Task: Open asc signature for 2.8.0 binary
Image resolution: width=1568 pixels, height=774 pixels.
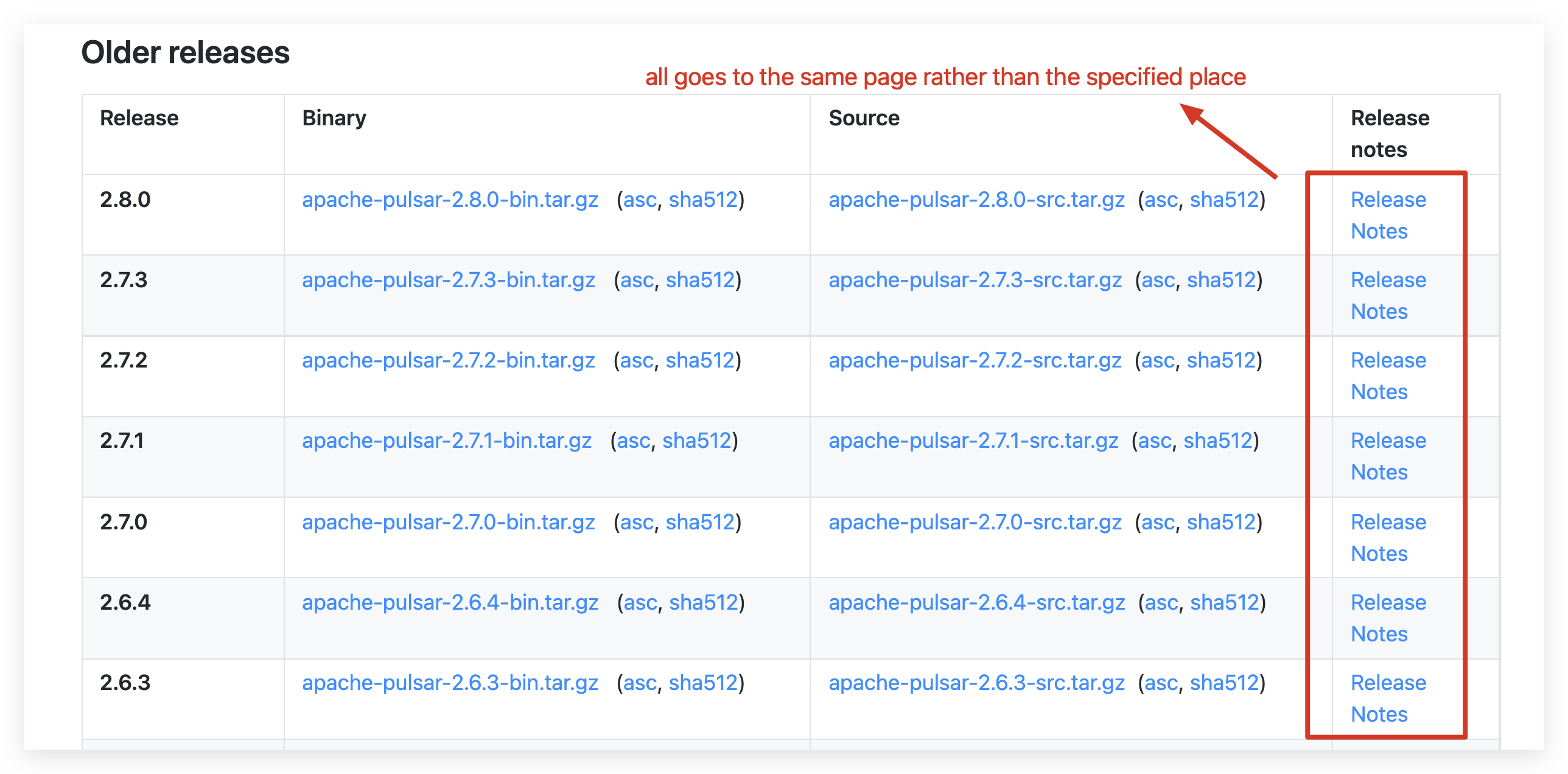Action: click(640, 200)
